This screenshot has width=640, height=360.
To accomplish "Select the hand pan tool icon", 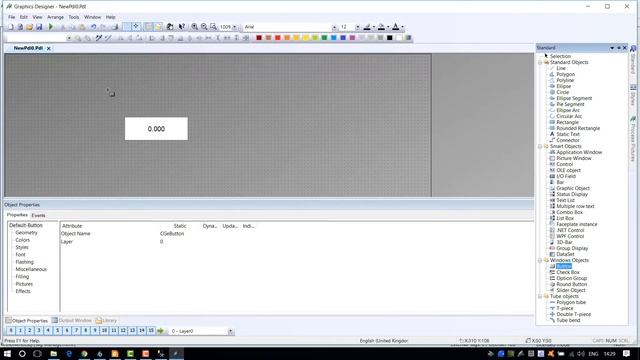I will click(x=170, y=27).
